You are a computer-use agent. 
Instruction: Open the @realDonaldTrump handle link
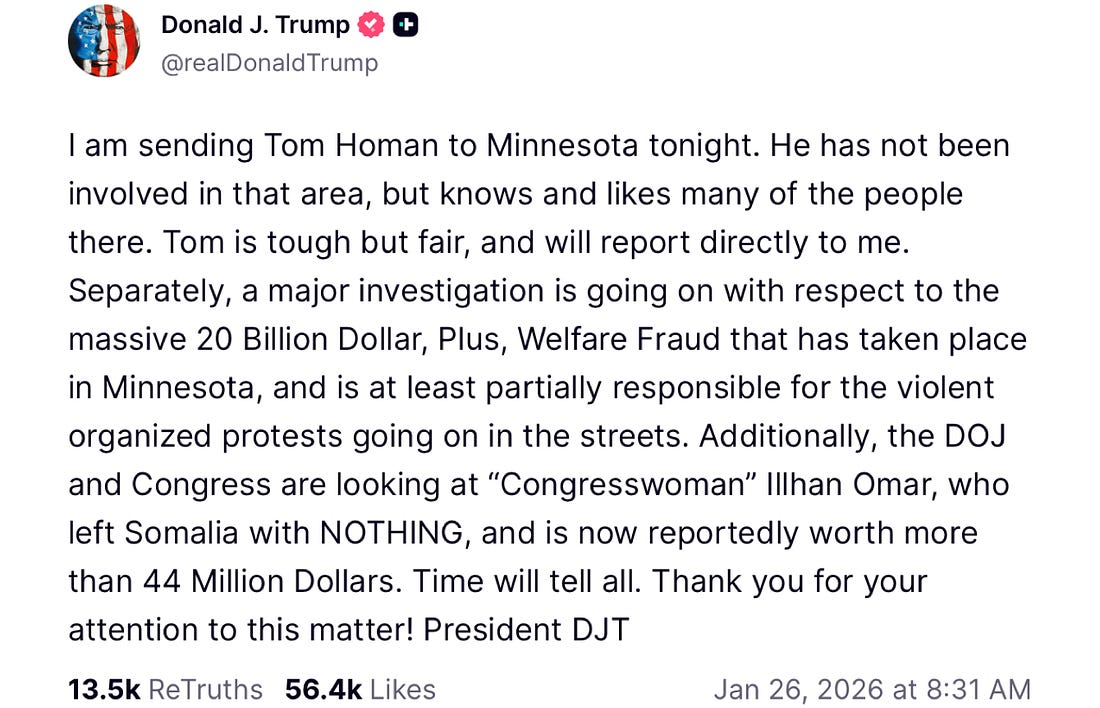(270, 63)
